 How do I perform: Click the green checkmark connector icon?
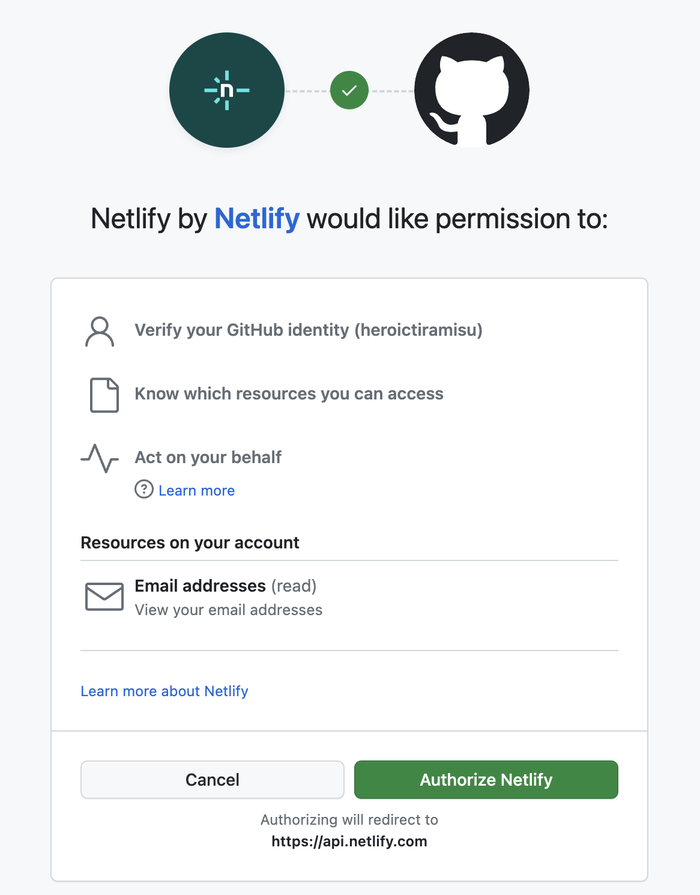[349, 90]
